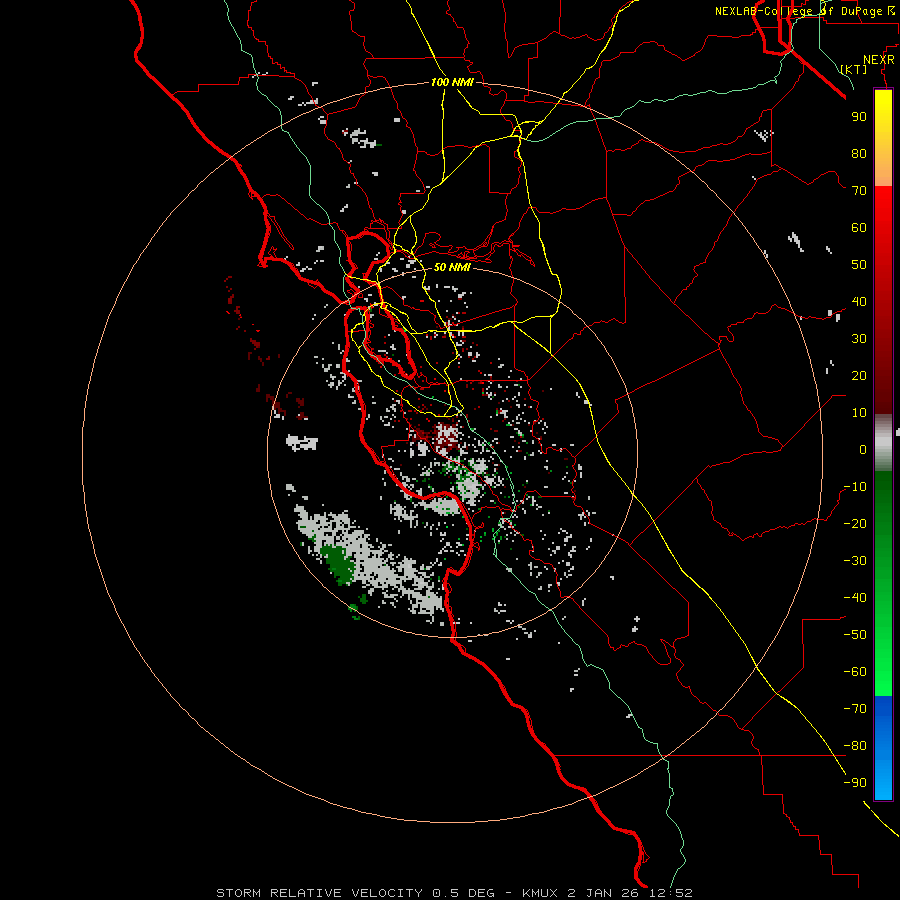Select the -40 value on the velocity scale
This screenshot has width=900, height=900.
(855, 598)
